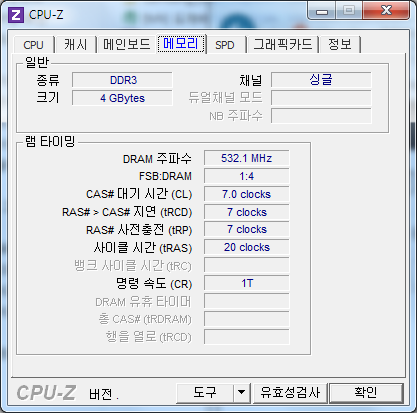This screenshot has height=413, width=417.
Task: Switch to the 그래픽카드 tab
Action: 283,45
